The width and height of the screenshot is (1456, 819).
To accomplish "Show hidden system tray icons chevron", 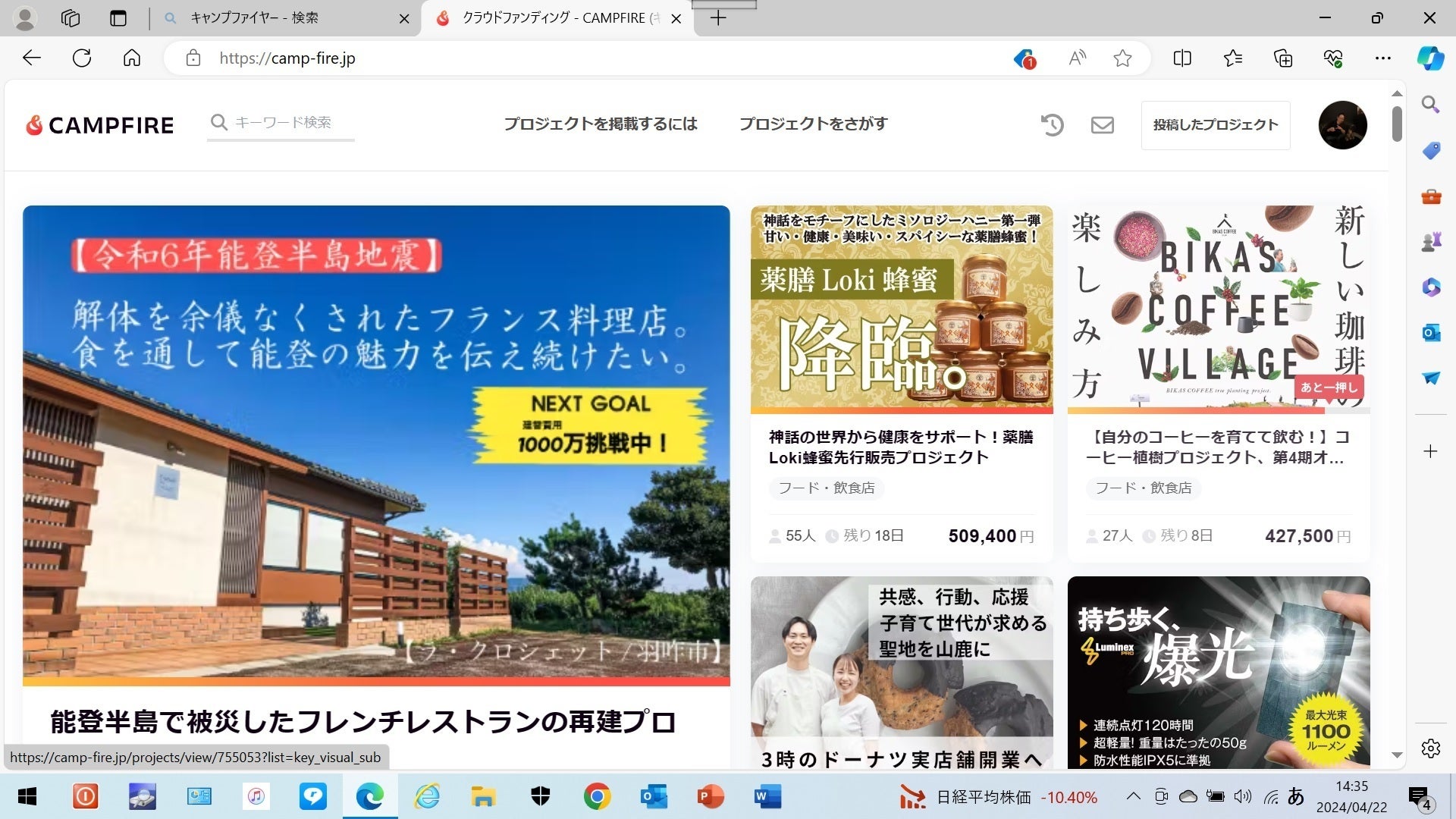I will (1133, 796).
